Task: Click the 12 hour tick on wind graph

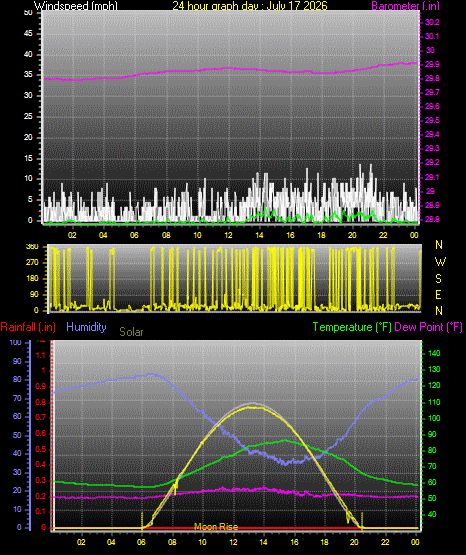Action: (x=228, y=235)
